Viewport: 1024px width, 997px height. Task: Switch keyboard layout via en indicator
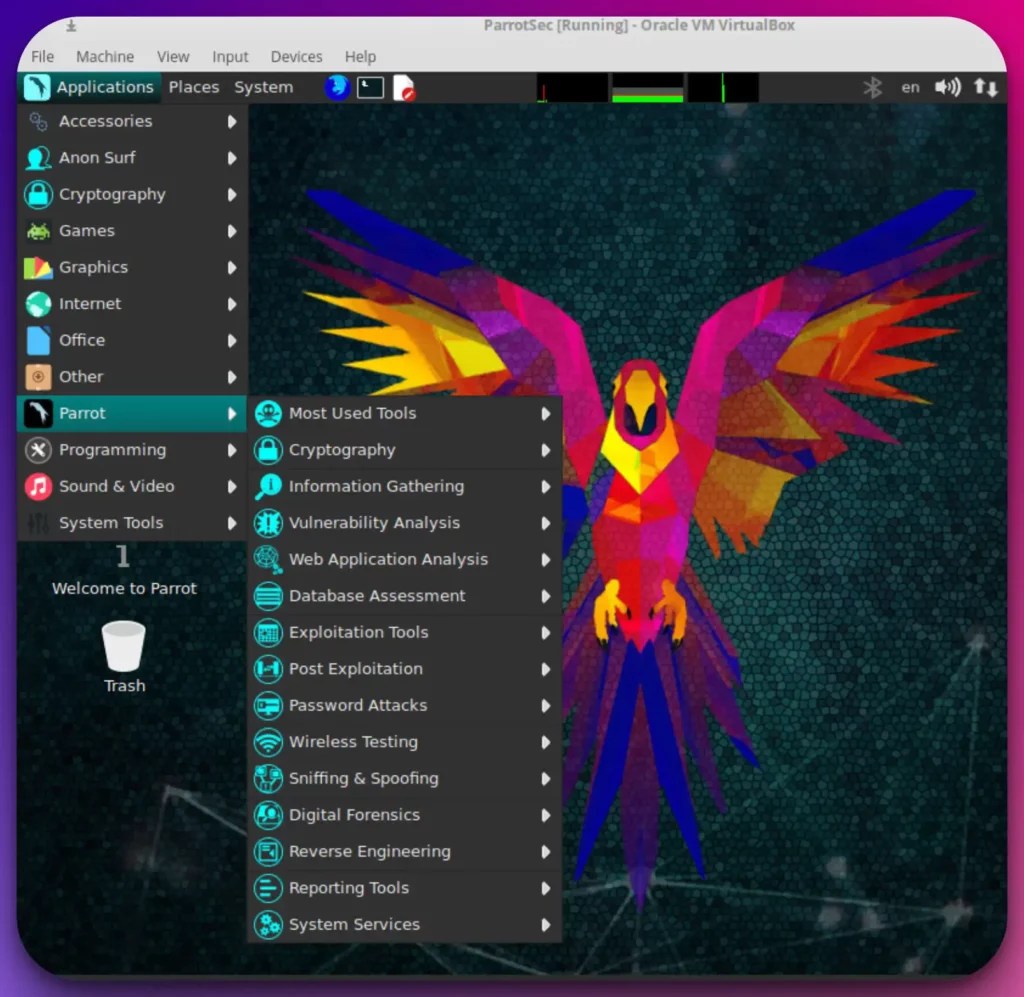[909, 87]
